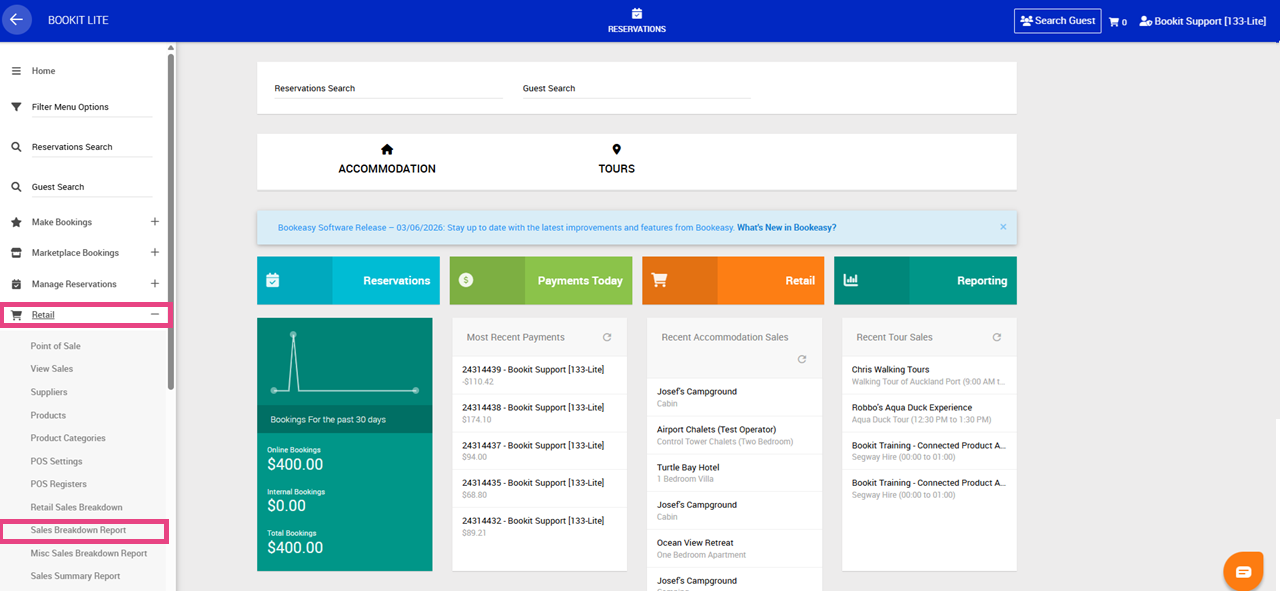Click the main Reservations Search input

388,88
